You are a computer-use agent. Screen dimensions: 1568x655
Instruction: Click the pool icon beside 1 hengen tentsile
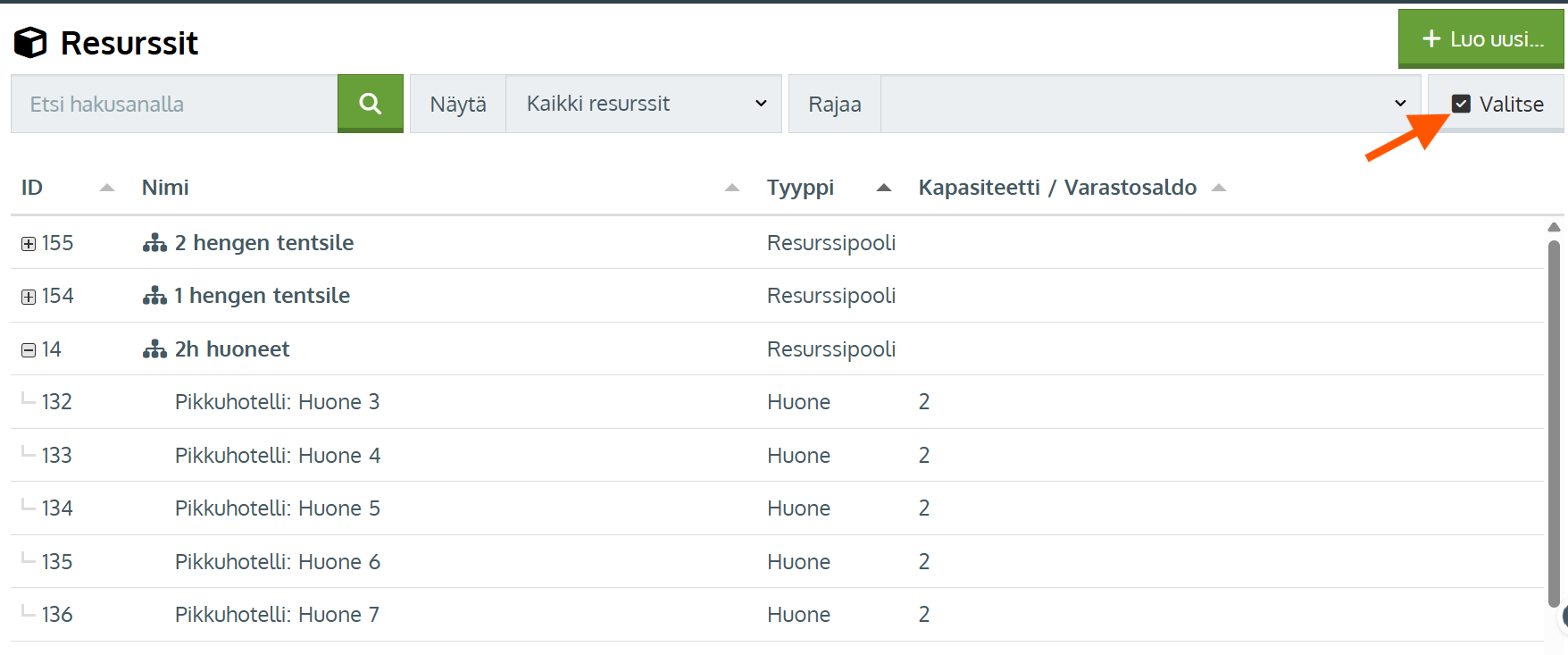click(154, 296)
